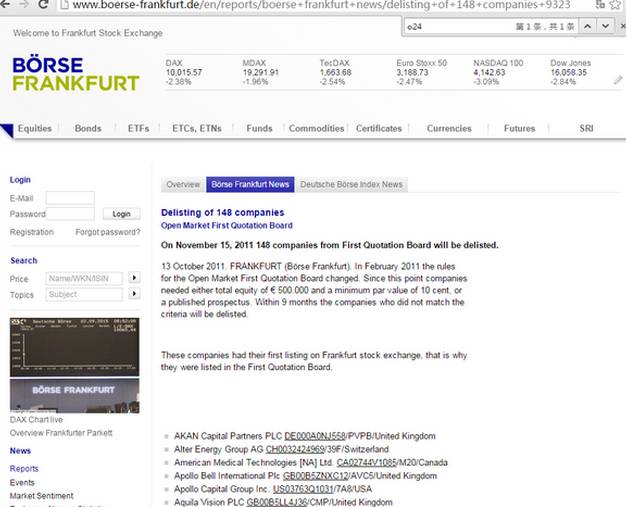The image size is (626, 507).
Task: Submit topics search with arrow button
Action: pyautogui.click(x=134, y=294)
